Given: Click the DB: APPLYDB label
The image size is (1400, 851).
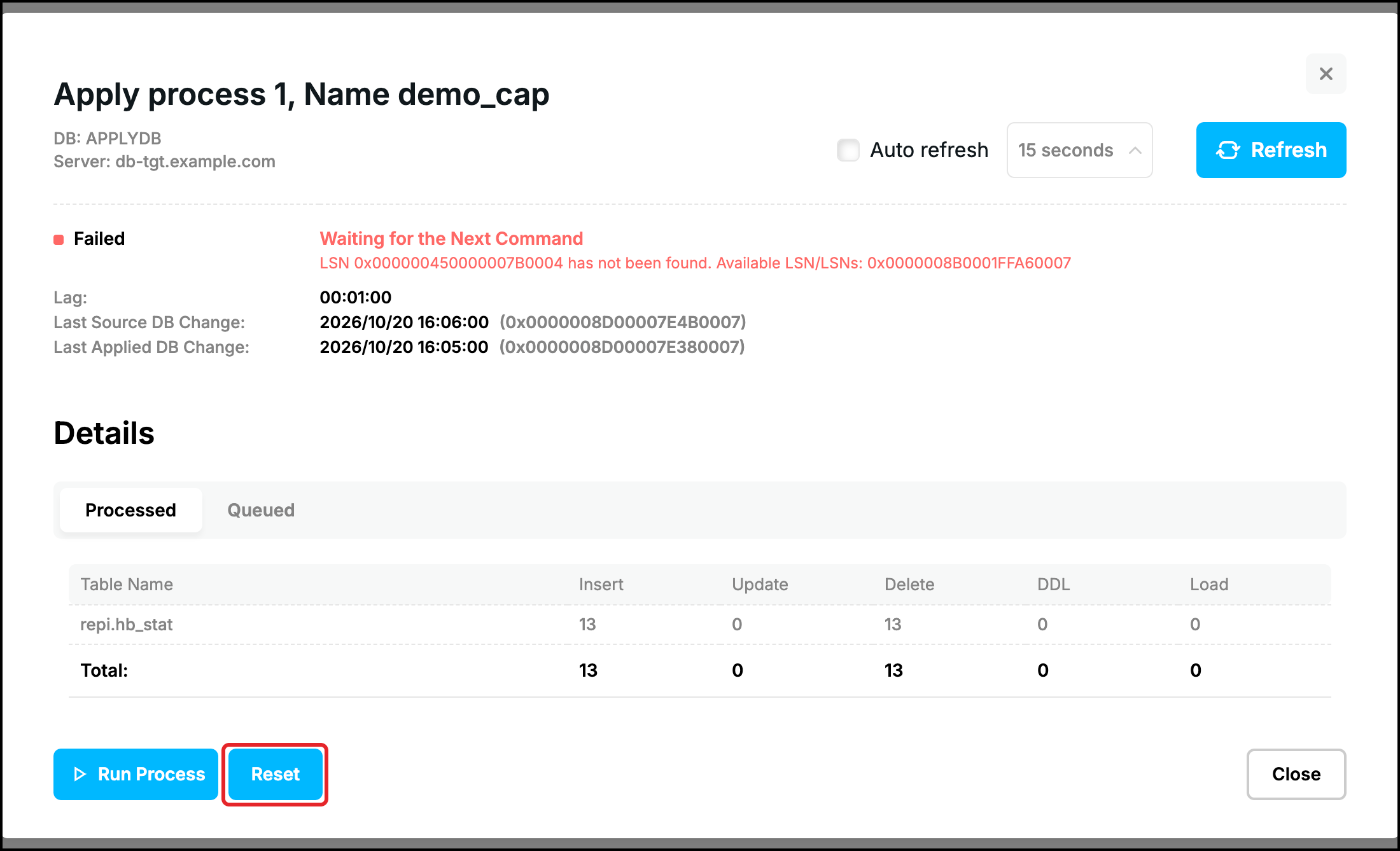Looking at the screenshot, I should (x=108, y=139).
